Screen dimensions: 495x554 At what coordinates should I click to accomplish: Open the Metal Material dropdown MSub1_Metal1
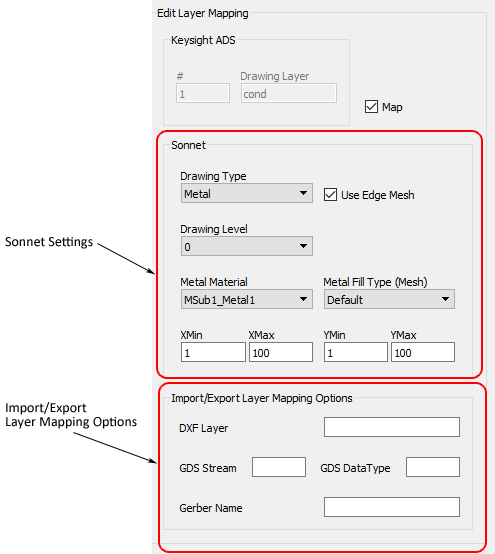247,299
